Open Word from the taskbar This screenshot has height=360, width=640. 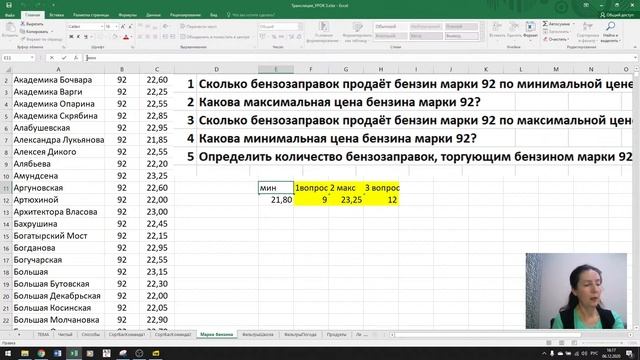click(x=58, y=353)
